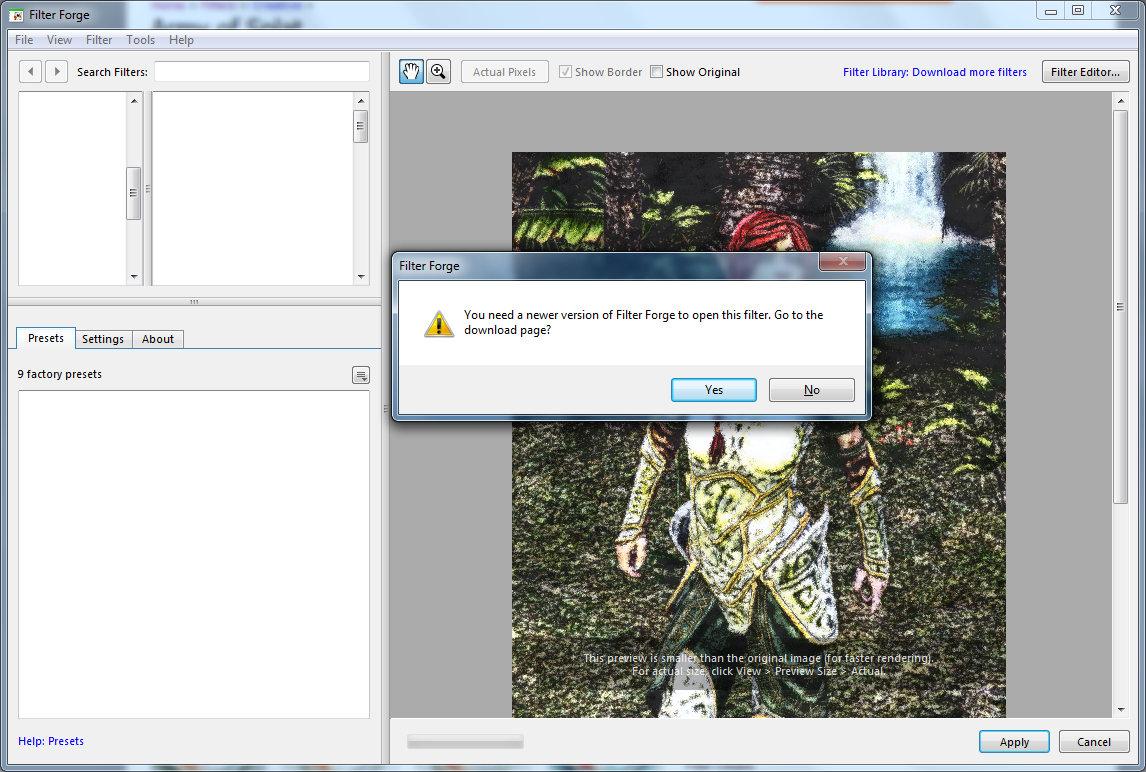Open the Tools menu
Screen dimensions: 1146x772
(x=140, y=39)
